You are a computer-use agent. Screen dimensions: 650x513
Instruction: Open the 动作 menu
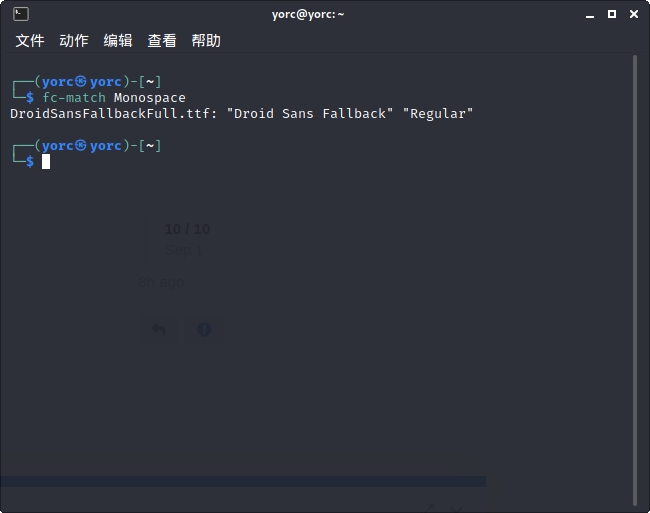pyautogui.click(x=74, y=41)
